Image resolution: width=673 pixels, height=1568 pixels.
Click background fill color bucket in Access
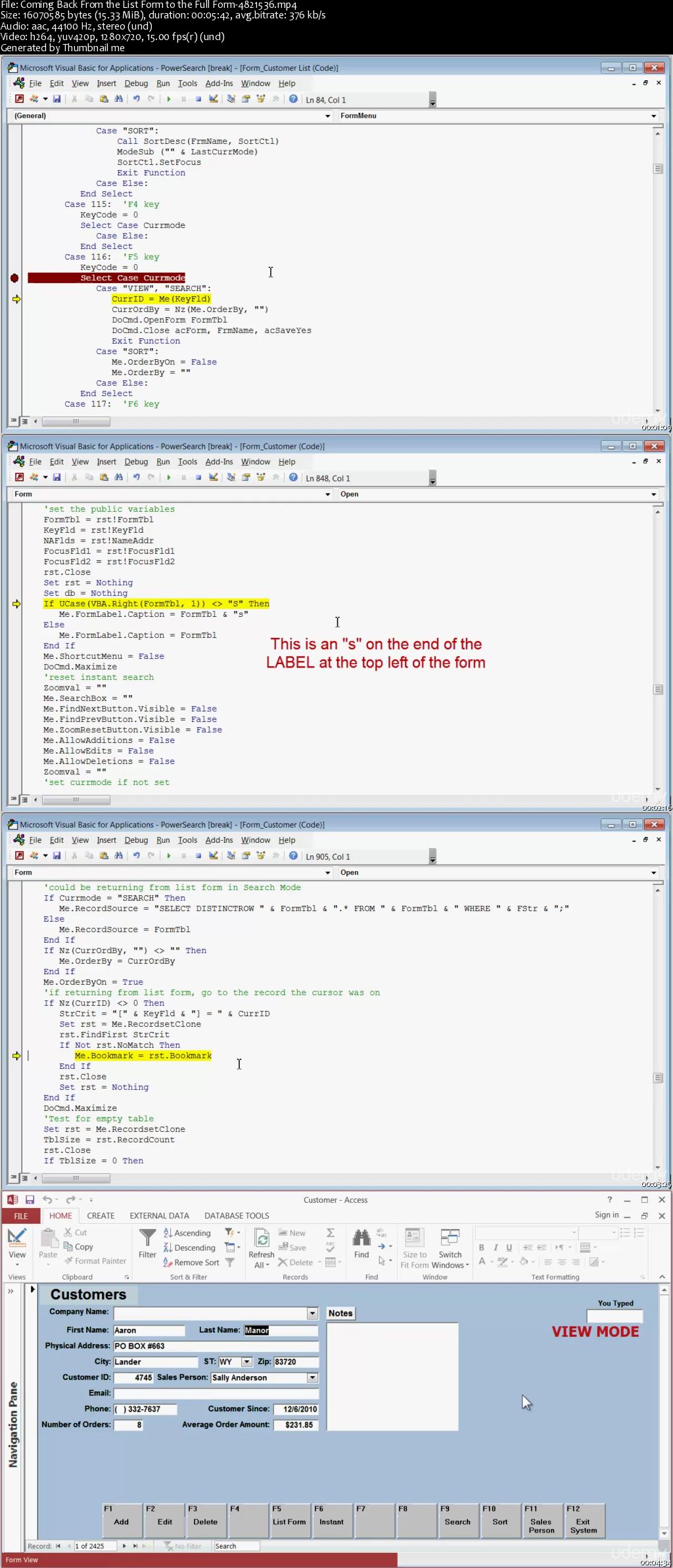(524, 1262)
